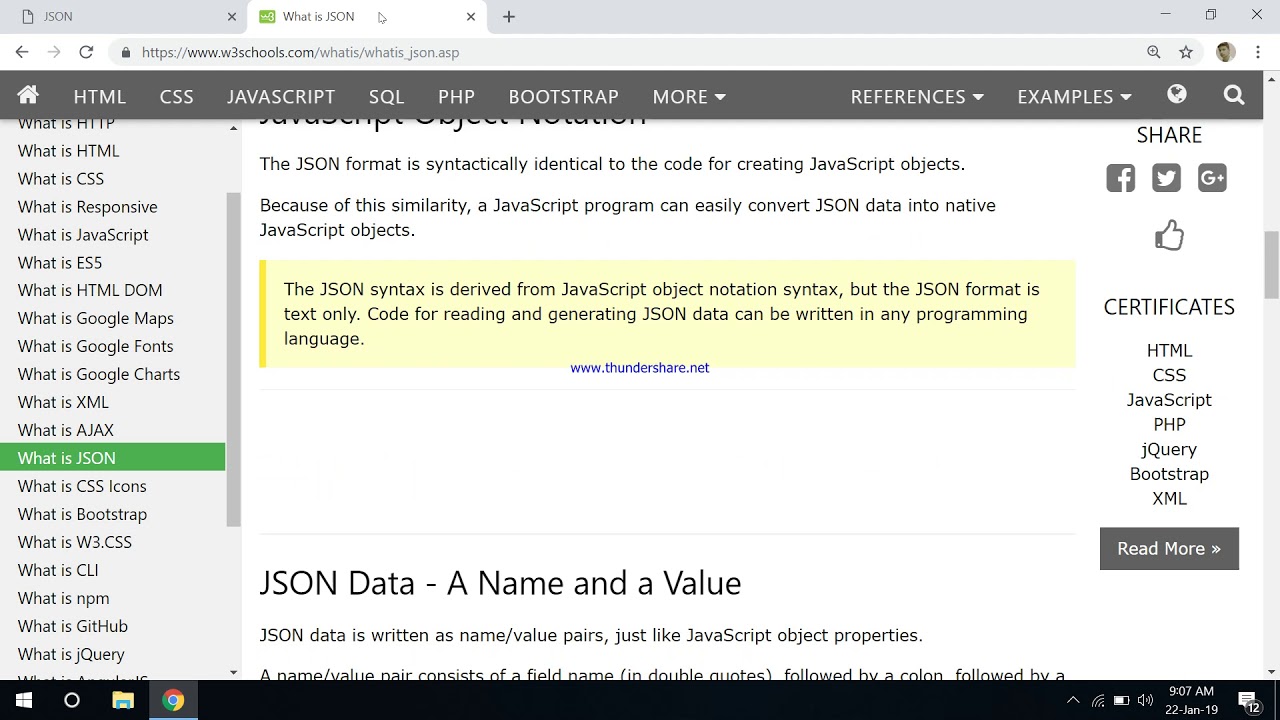
Task: Expand the REFERENCES dropdown
Action: 917,96
